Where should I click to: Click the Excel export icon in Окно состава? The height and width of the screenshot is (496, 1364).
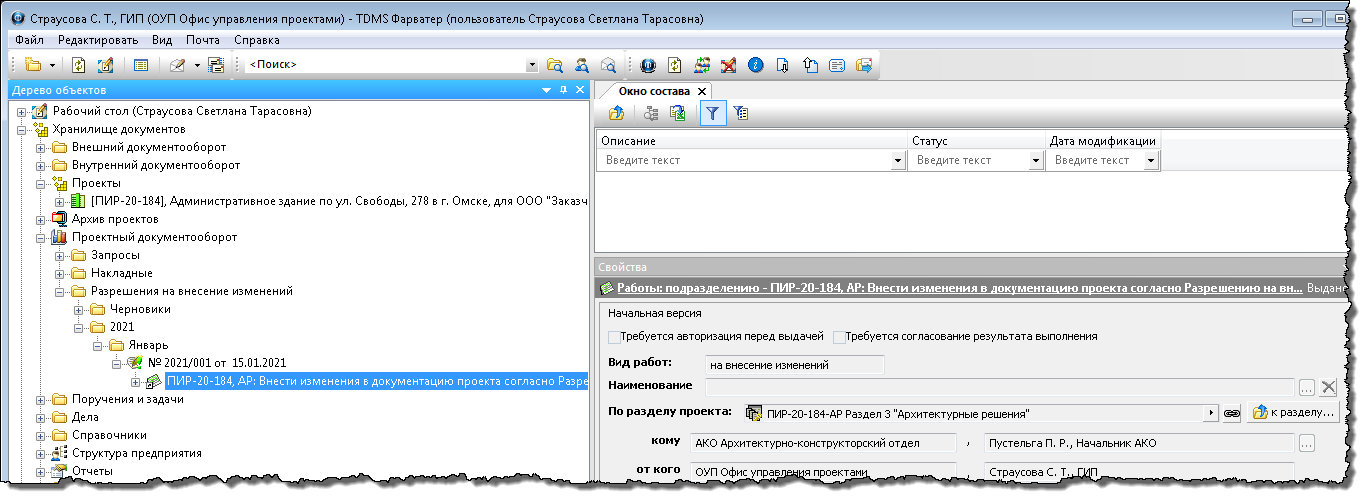point(678,114)
